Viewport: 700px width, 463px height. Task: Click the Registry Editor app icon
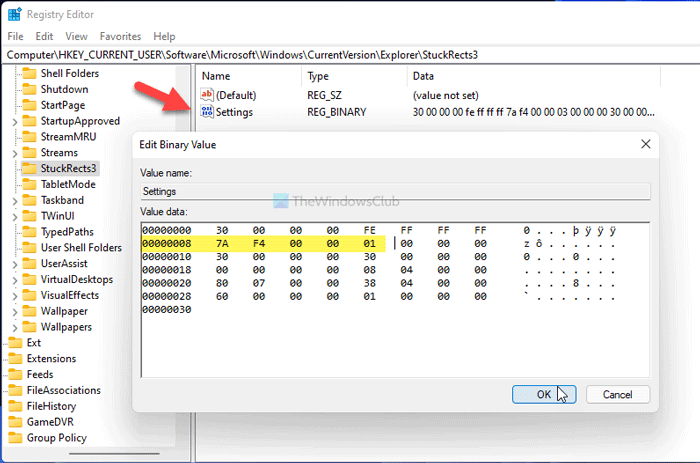tap(14, 14)
